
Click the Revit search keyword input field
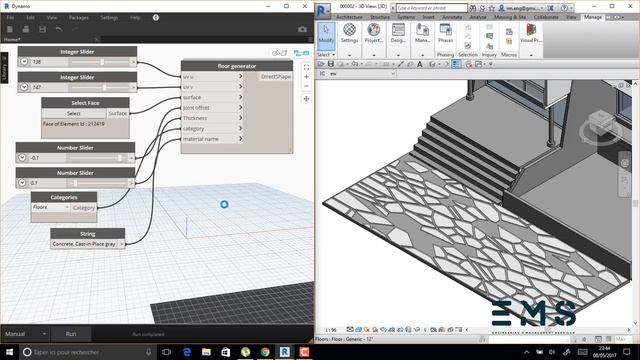(431, 8)
